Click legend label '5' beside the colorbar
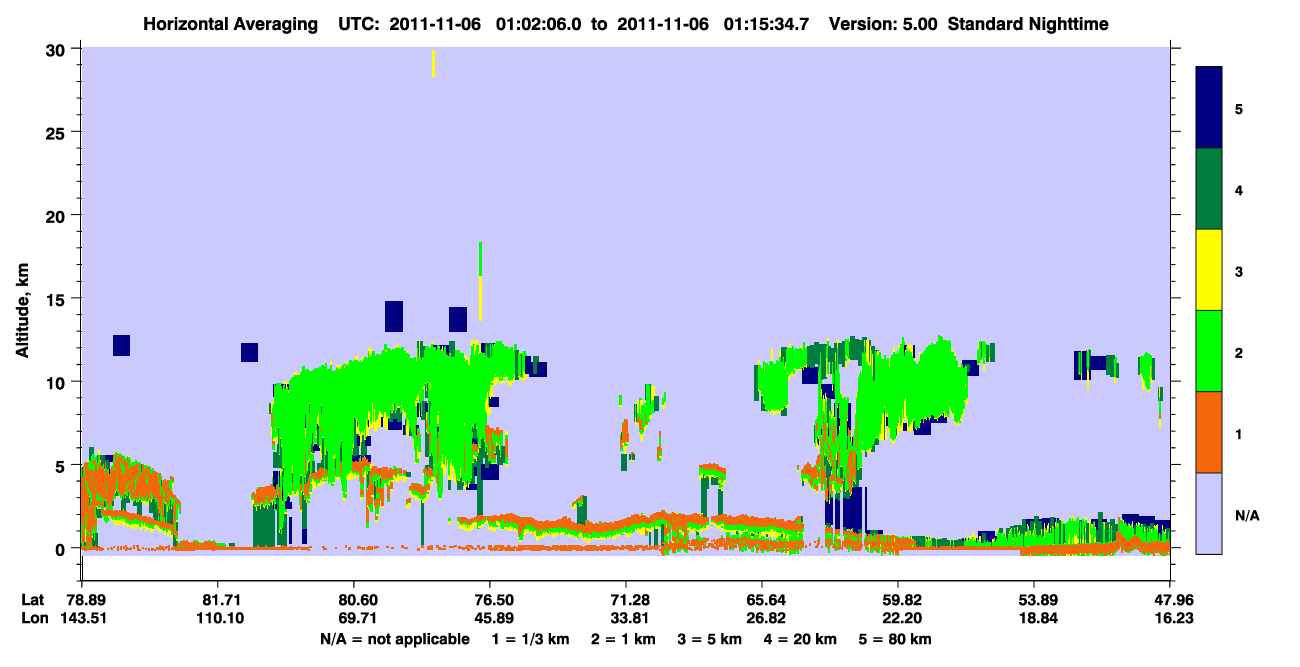 1239,108
